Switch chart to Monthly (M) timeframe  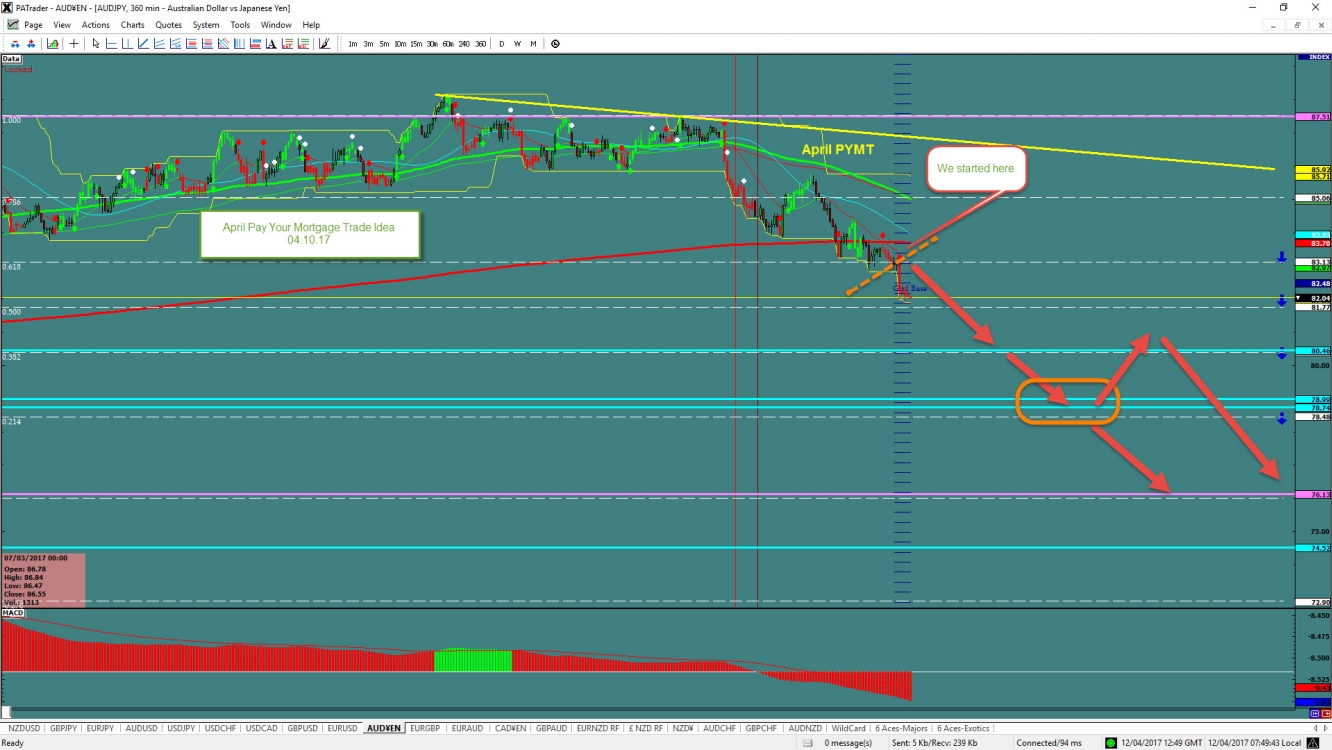533,44
